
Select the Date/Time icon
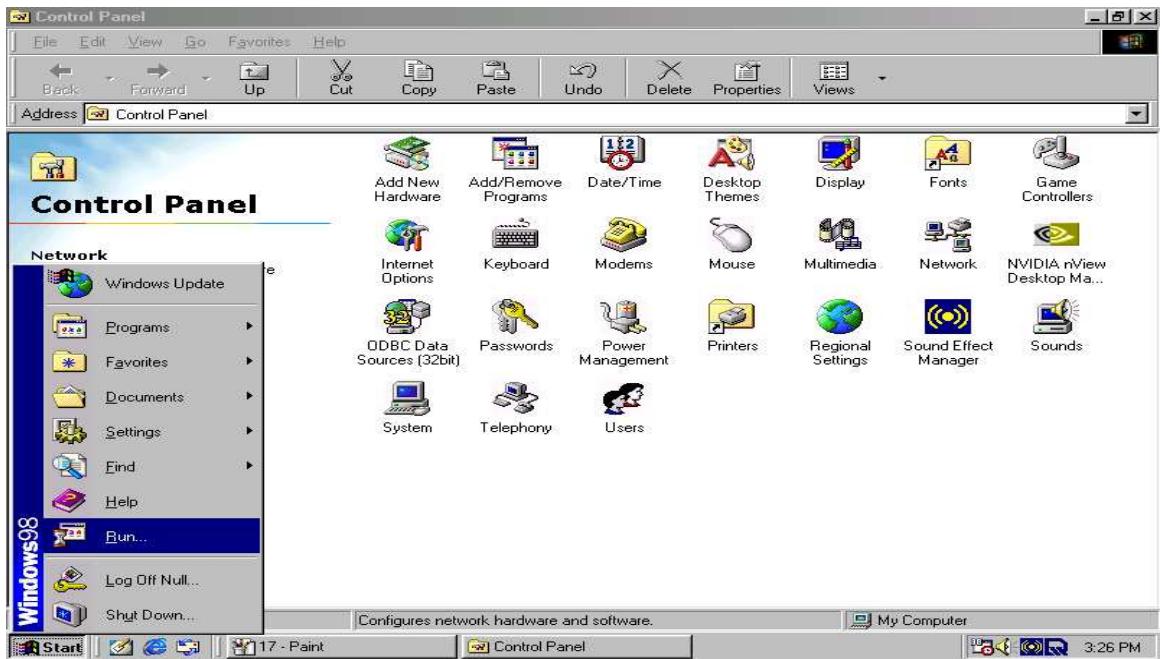click(x=623, y=163)
